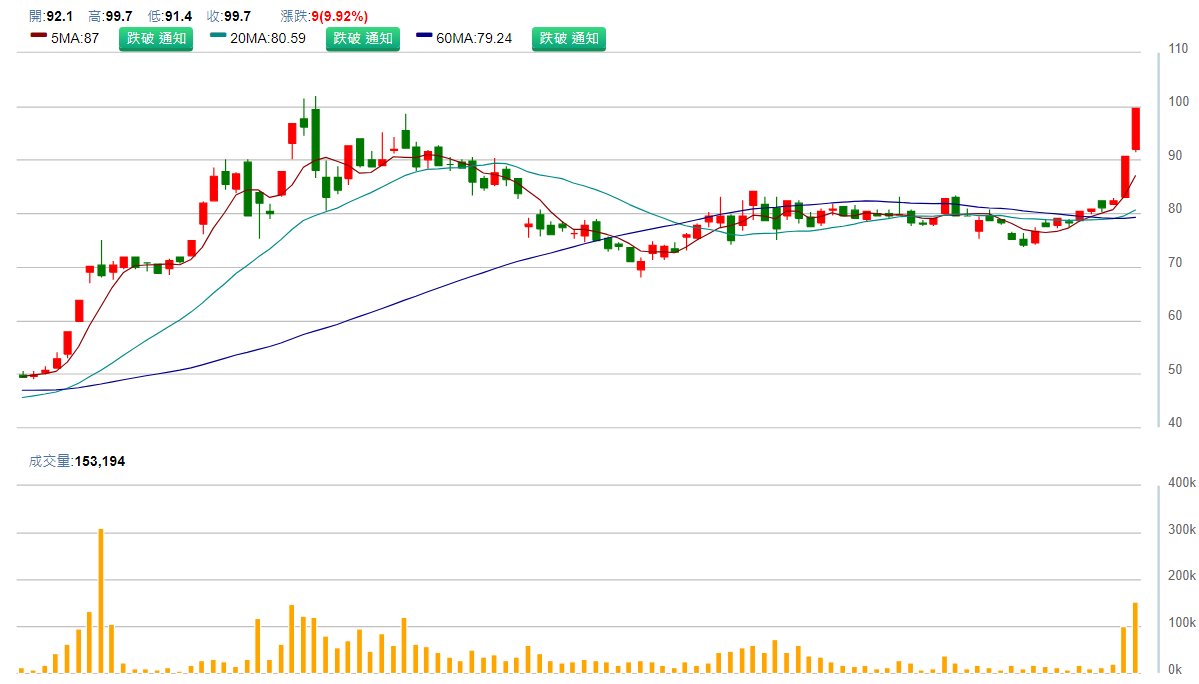The image size is (1199, 684).
Task: Click the dark red 5MA legend swatch
Action: [x=39, y=37]
